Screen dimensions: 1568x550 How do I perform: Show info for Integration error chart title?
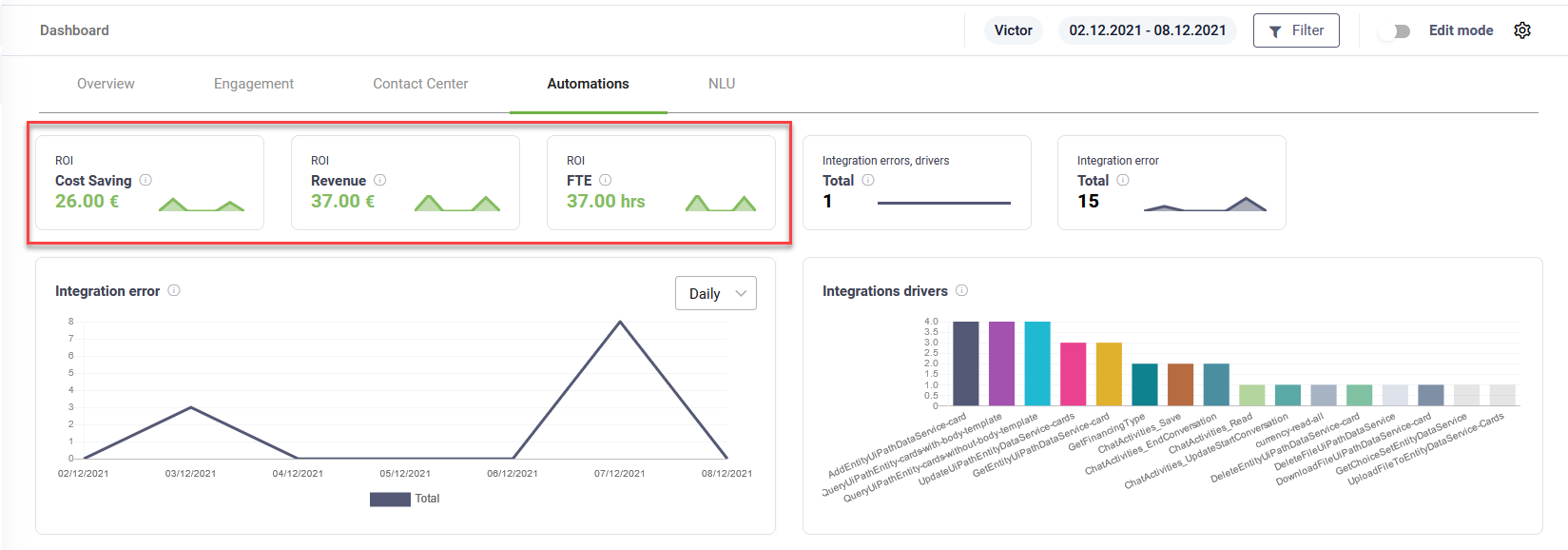pos(174,290)
